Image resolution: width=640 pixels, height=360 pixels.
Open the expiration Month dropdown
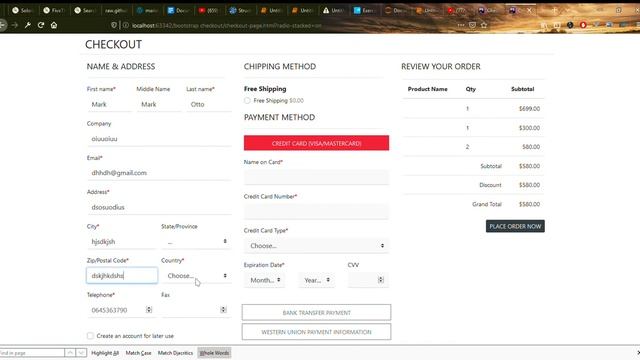pos(264,280)
